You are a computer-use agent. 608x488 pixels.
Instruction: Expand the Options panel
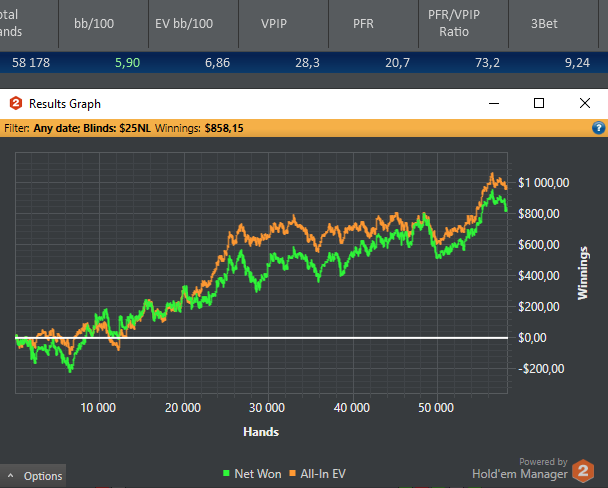[x=34, y=476]
